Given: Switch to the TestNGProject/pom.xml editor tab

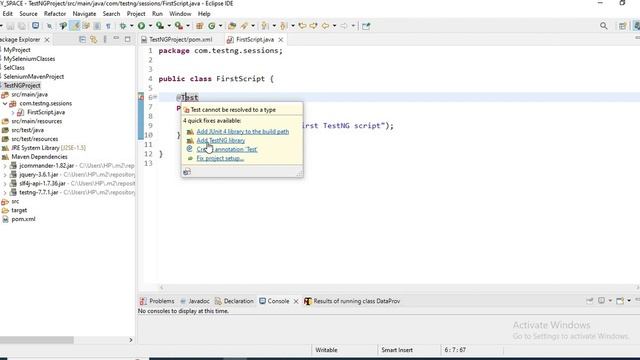Looking at the screenshot, I should point(176,40).
